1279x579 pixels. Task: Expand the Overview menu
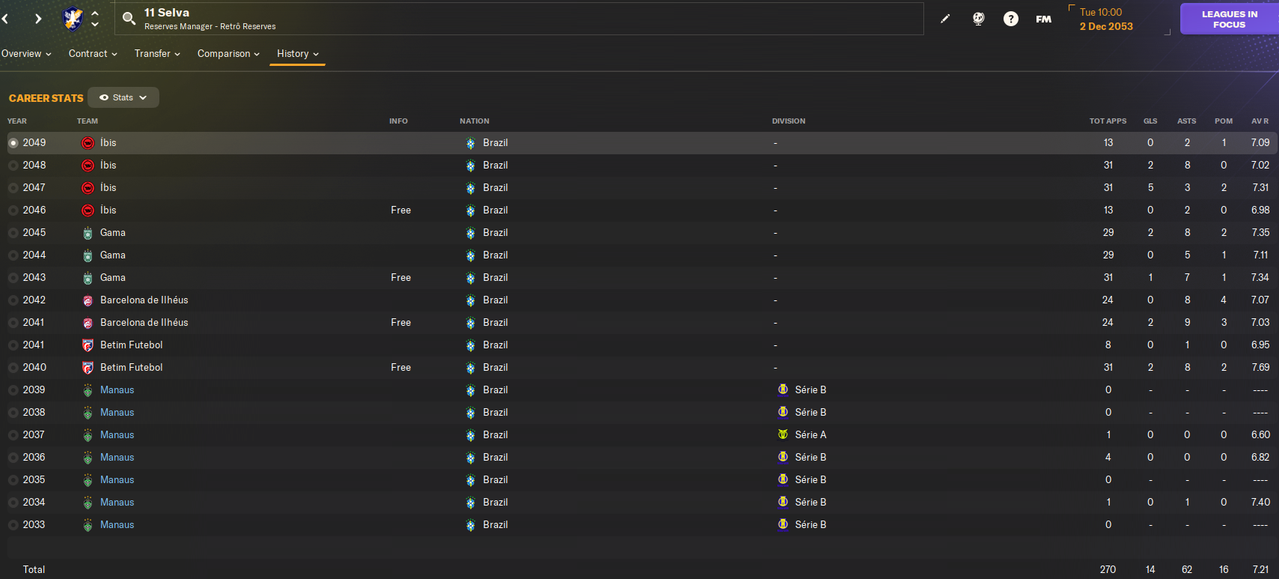[x=26, y=54]
